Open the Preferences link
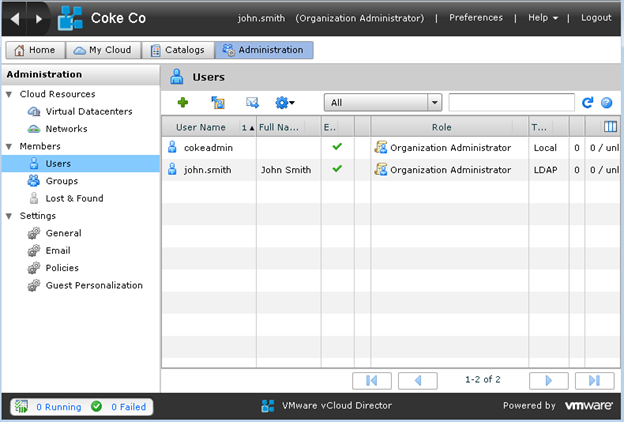This screenshot has height=422, width=624. point(476,18)
